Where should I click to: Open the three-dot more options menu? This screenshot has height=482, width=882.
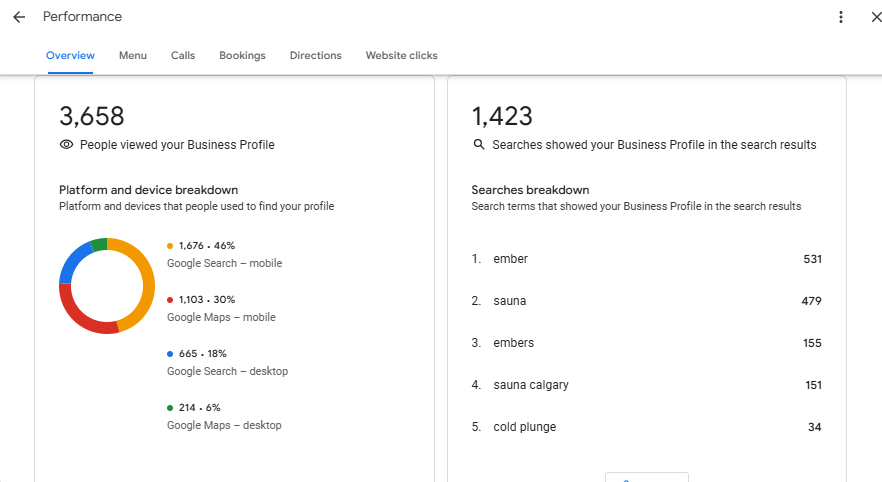[841, 17]
